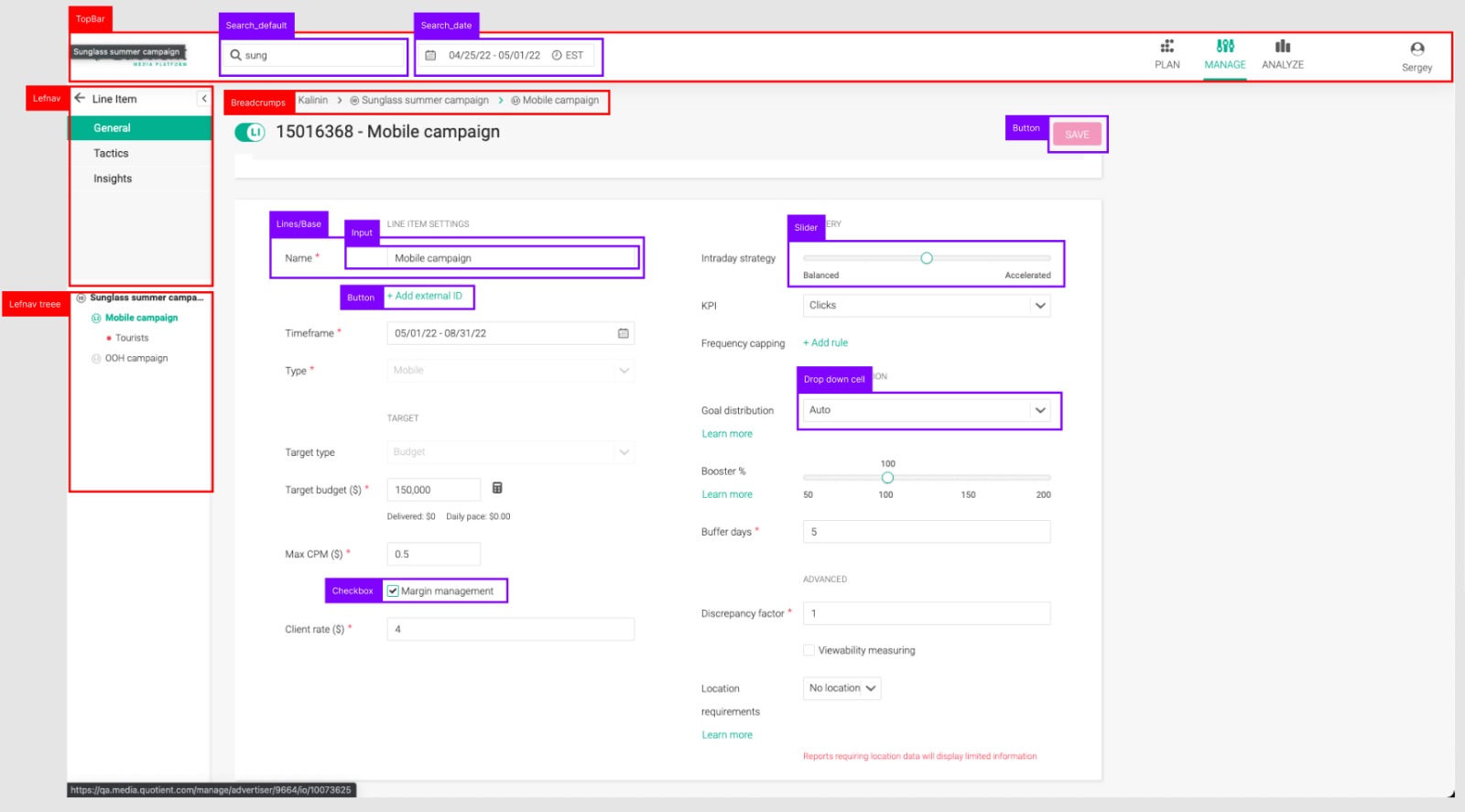Click the Add external ID link
Screen dimensions: 1465x812
(x=425, y=296)
